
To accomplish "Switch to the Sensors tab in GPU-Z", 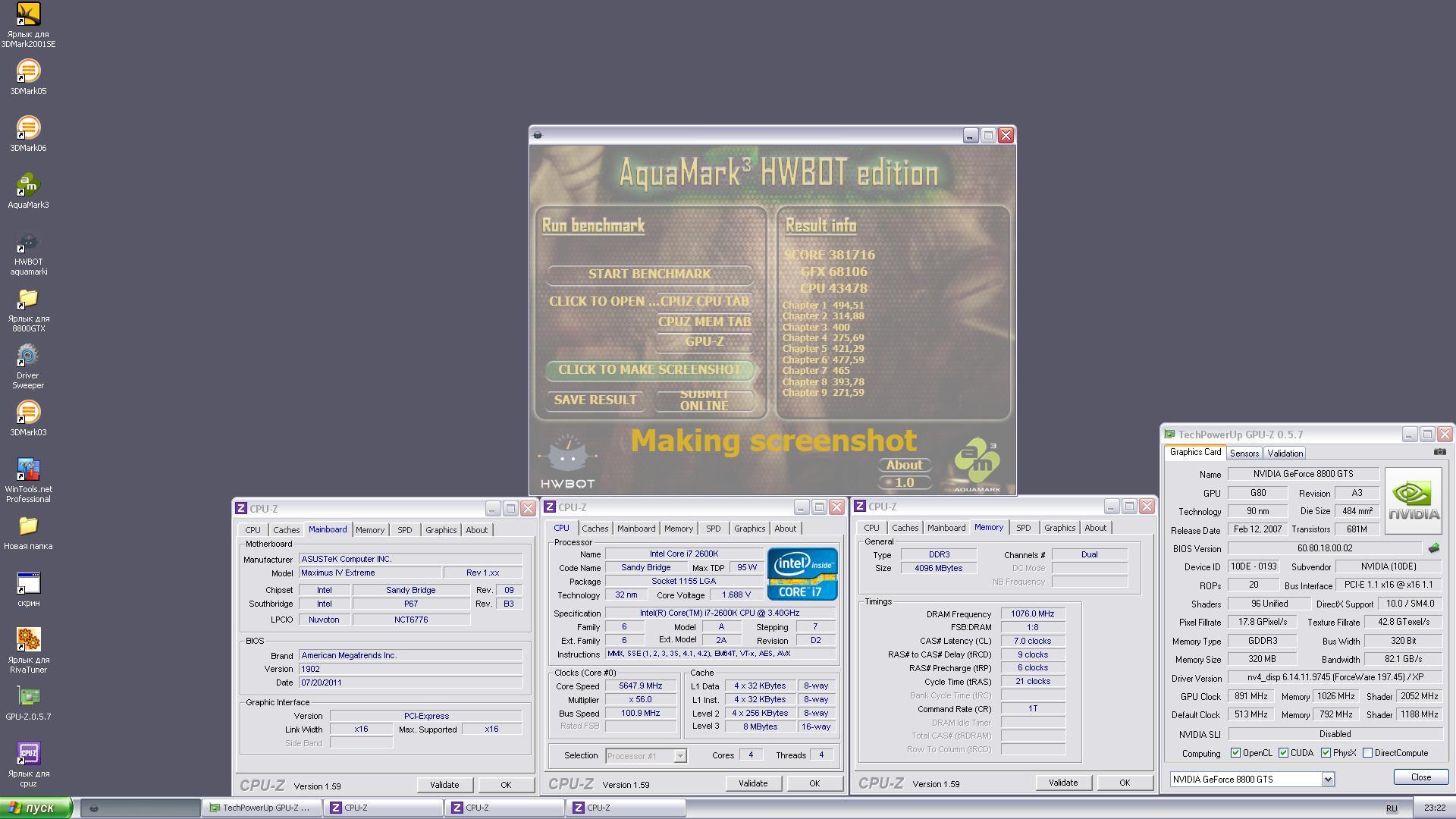I will [x=1244, y=453].
